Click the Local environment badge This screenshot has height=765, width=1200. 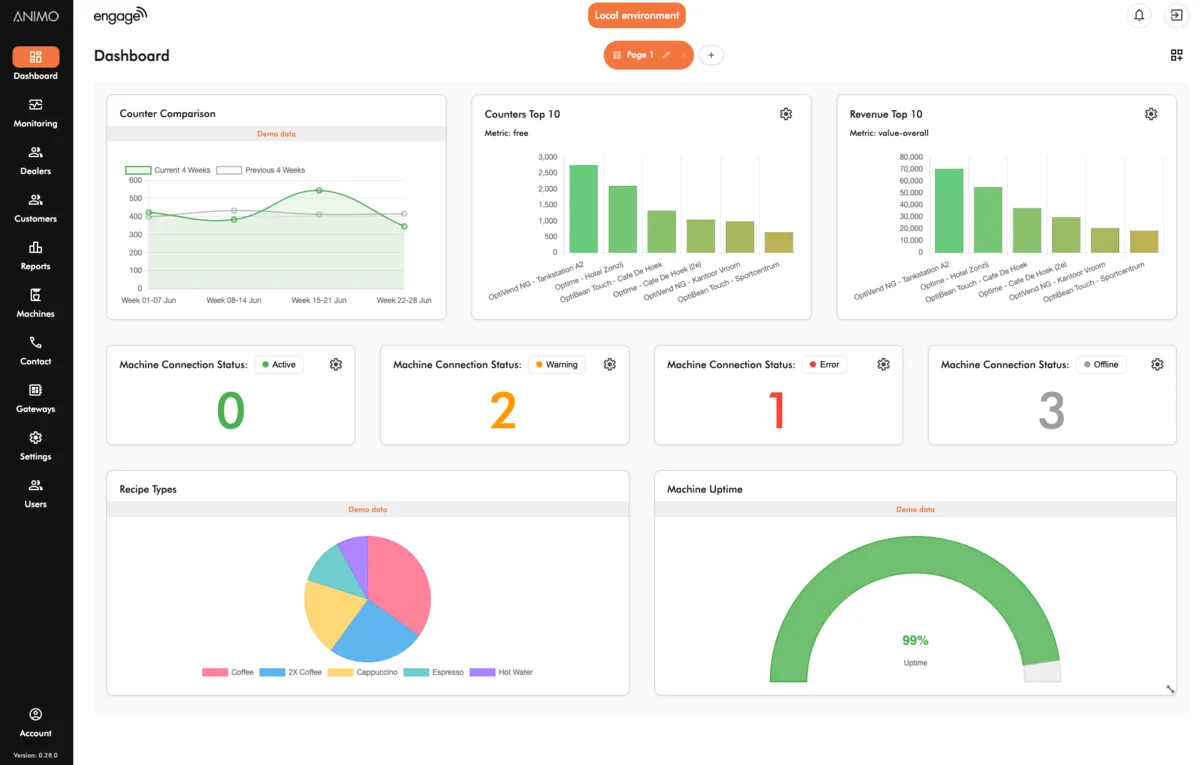click(637, 15)
